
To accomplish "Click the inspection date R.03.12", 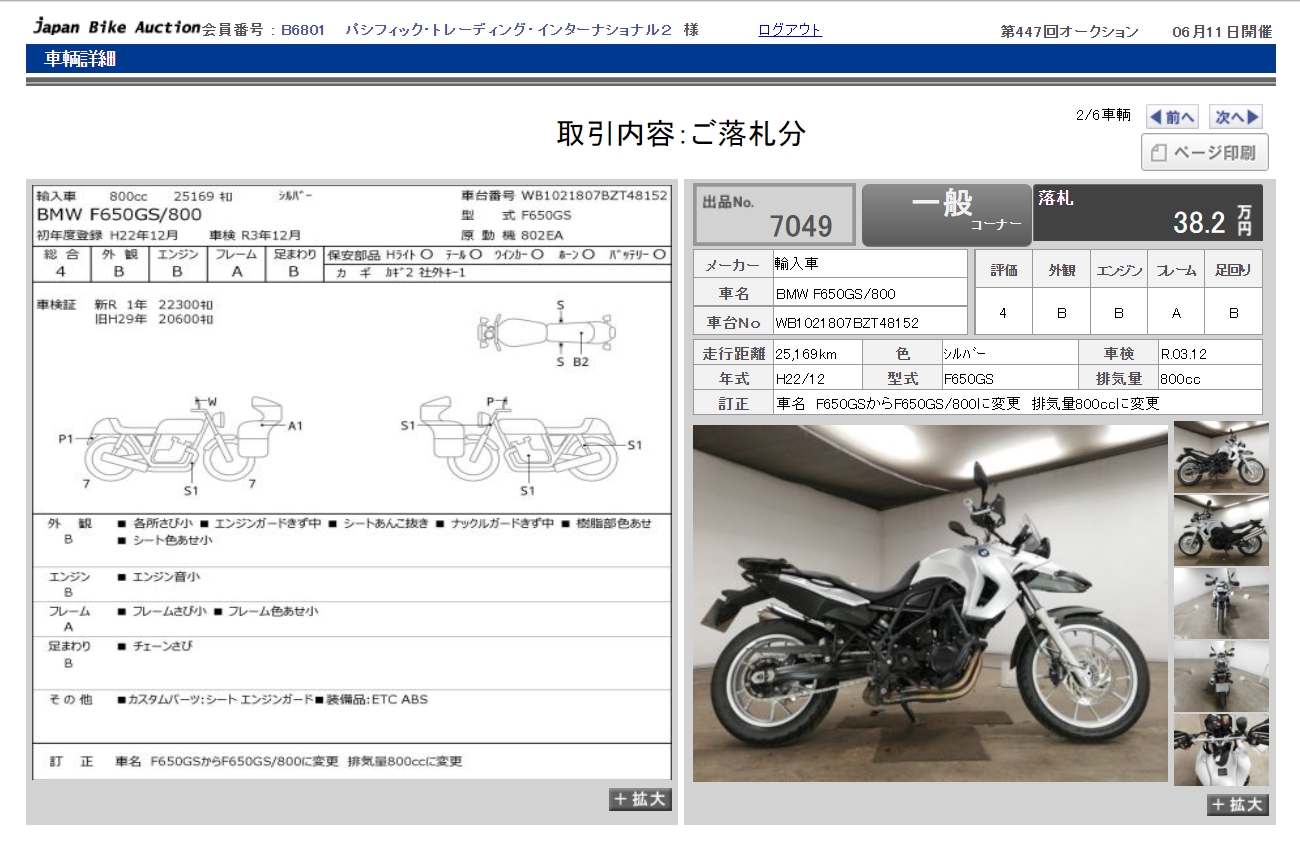I will pos(1184,354).
